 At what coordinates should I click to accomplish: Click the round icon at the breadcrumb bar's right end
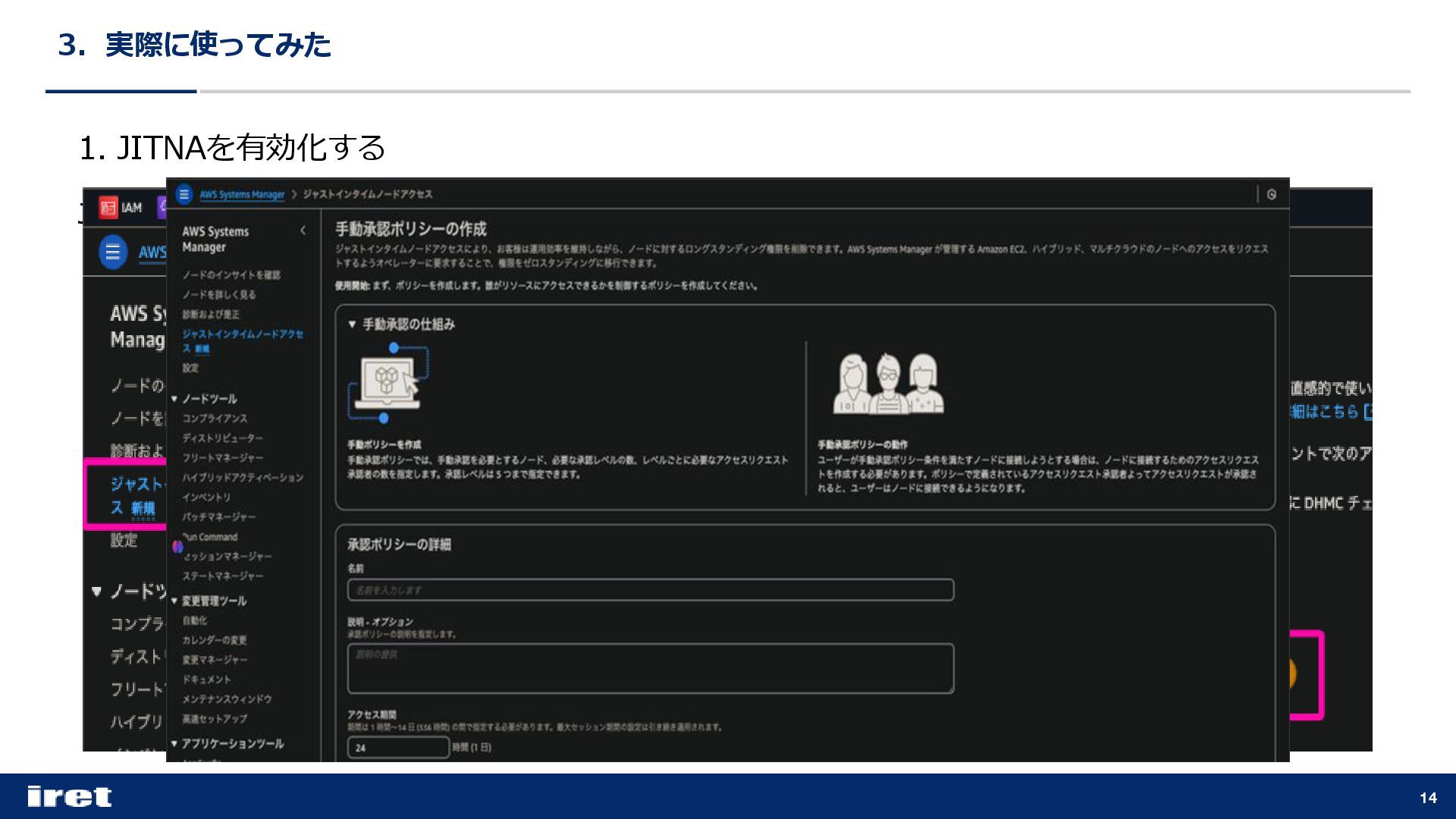click(x=1272, y=195)
